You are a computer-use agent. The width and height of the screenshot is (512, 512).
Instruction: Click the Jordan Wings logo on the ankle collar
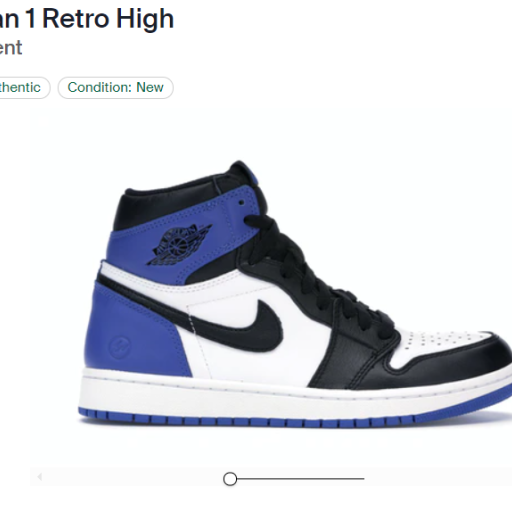point(179,245)
